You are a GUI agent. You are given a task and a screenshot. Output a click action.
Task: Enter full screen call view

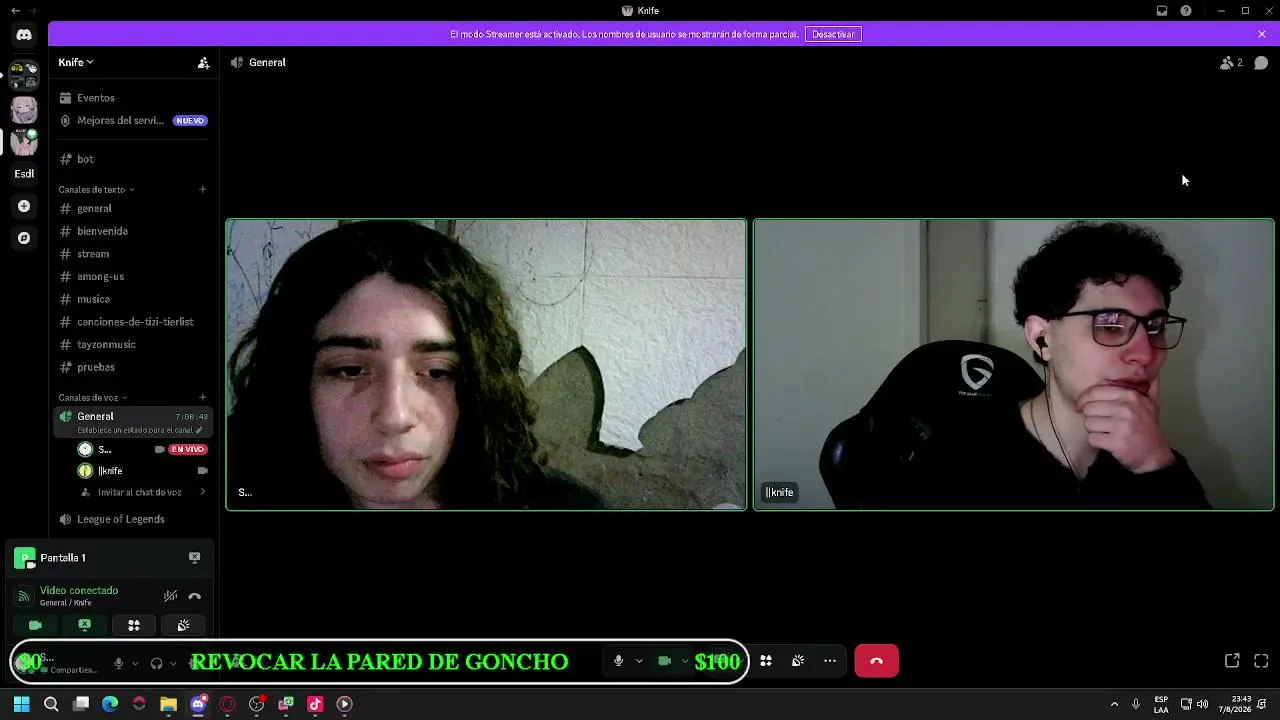[1261, 661]
